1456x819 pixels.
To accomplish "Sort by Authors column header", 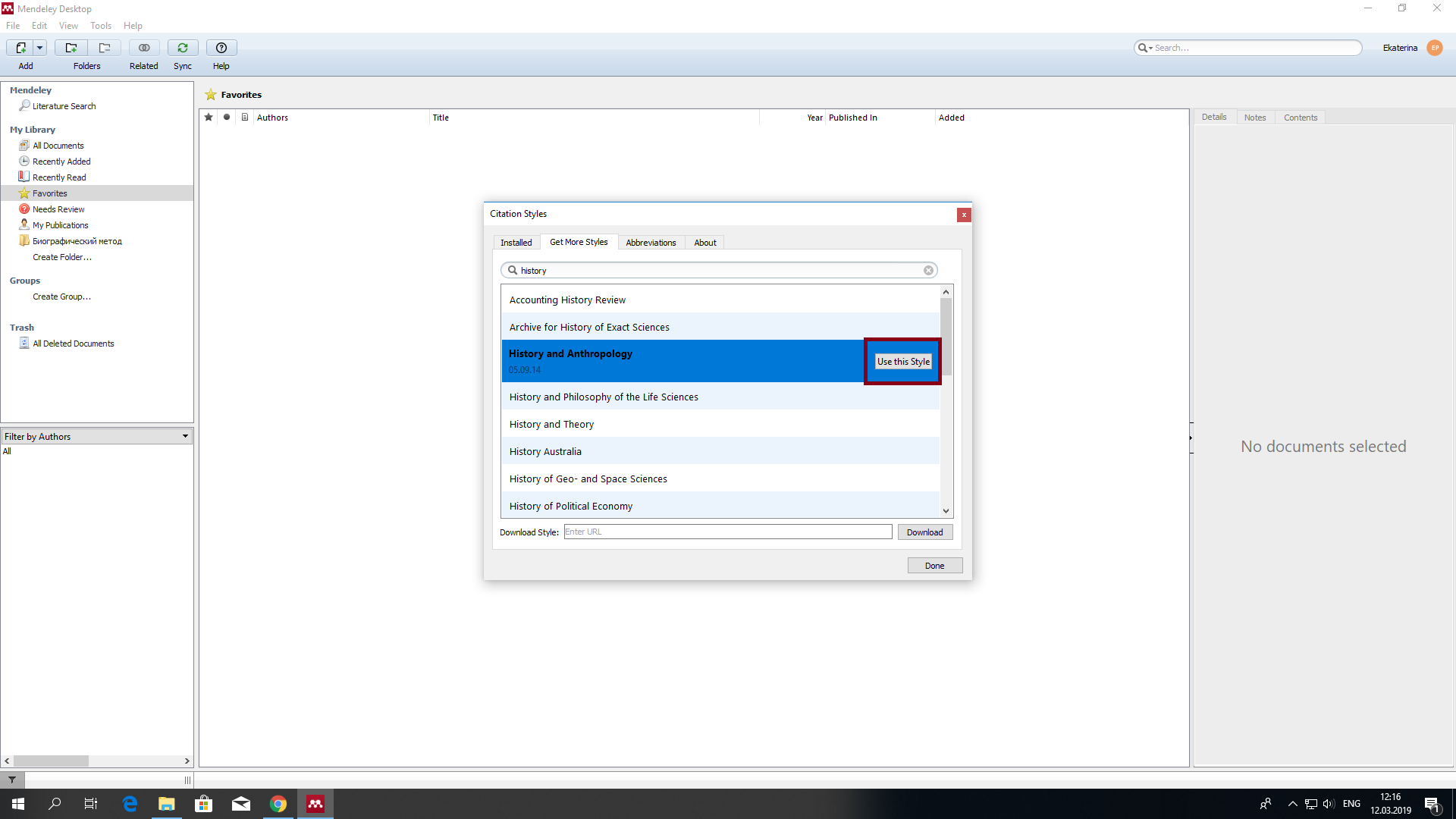I will 342,118.
